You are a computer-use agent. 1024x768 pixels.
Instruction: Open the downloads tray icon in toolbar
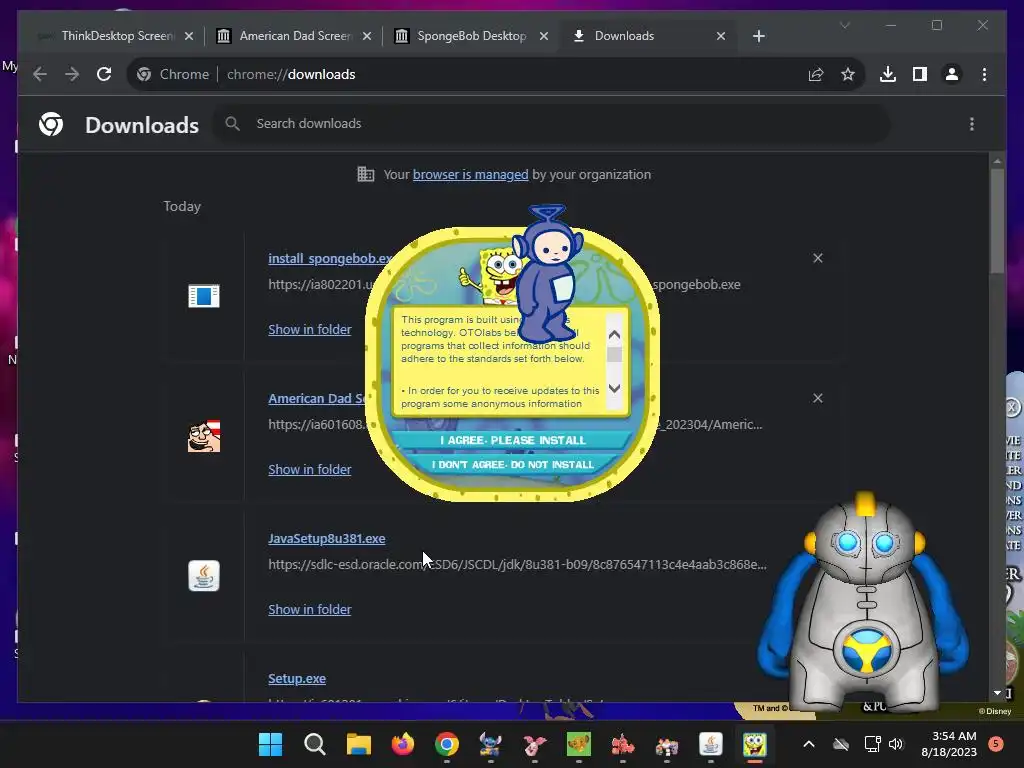[888, 74]
